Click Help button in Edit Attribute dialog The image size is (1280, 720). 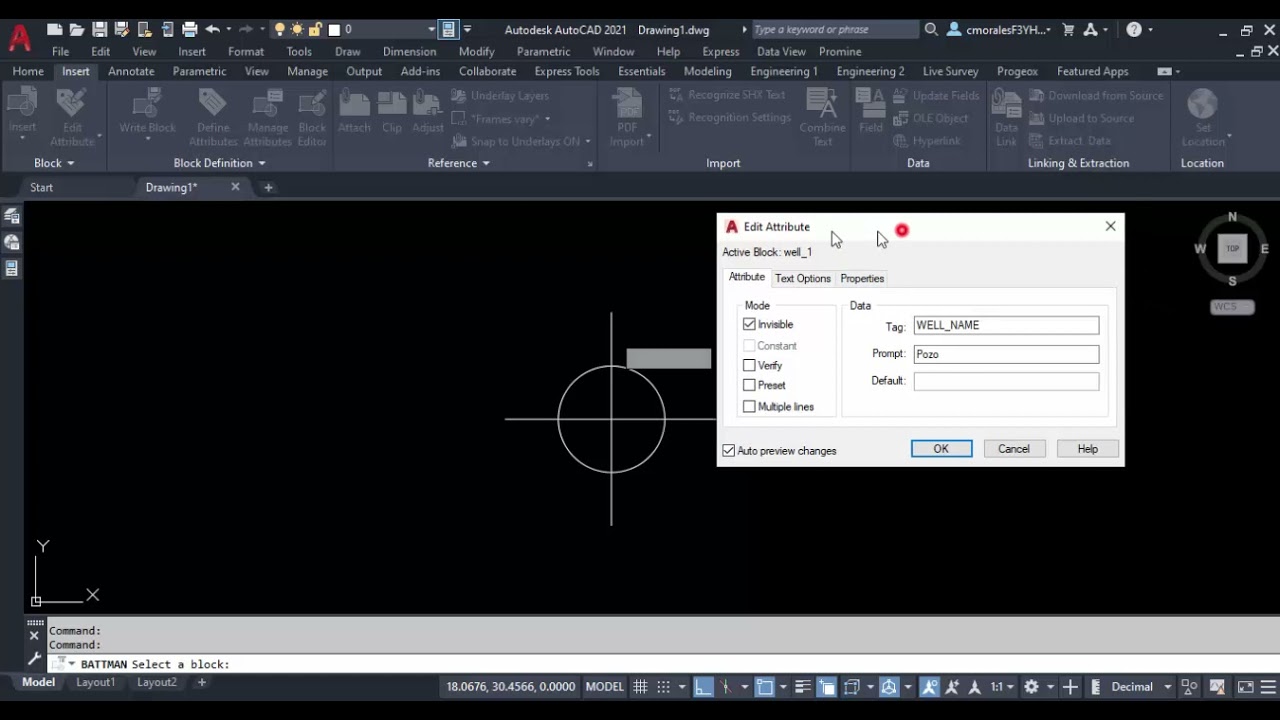point(1087,449)
